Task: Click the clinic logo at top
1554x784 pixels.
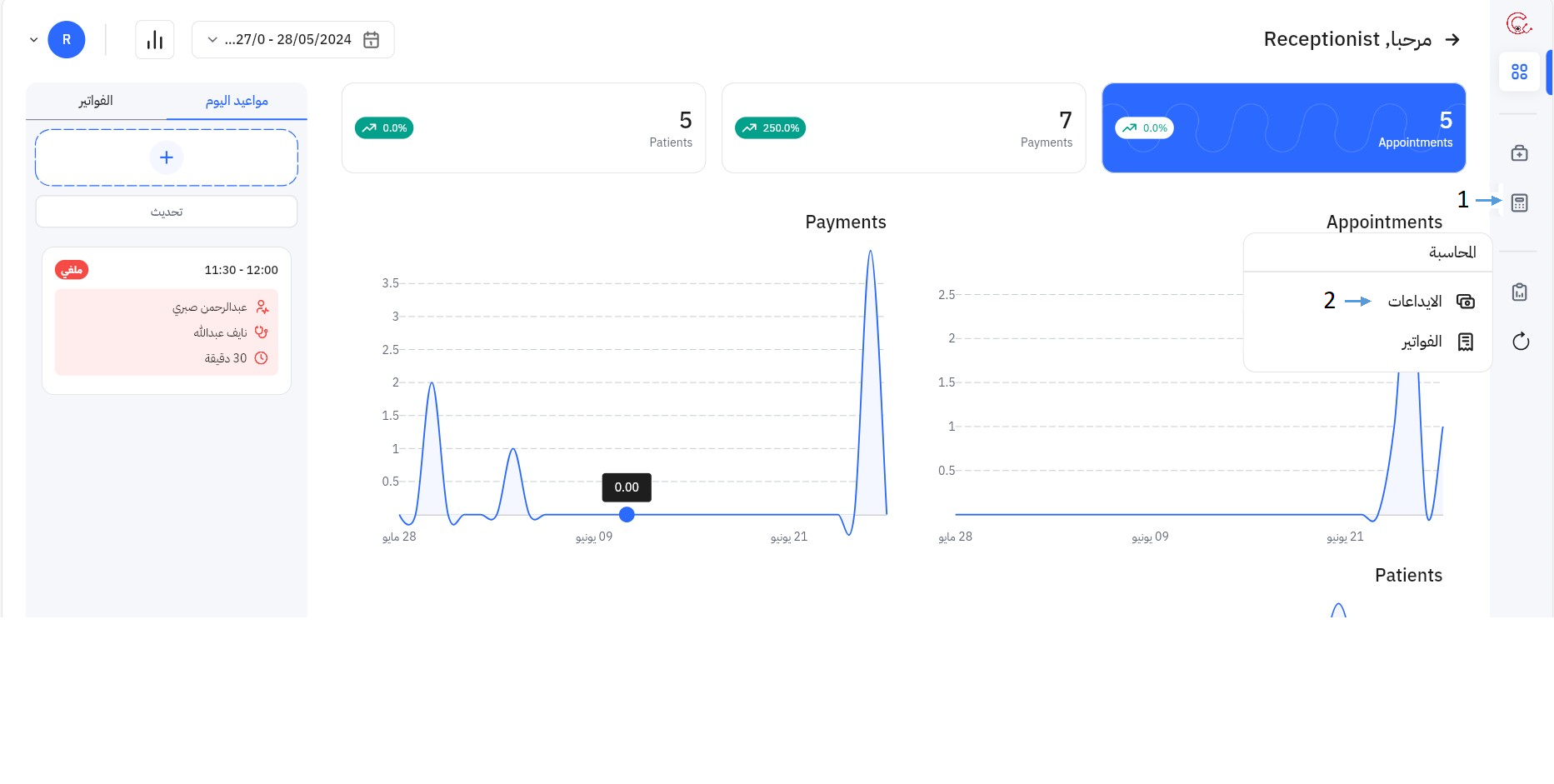Action: (x=1518, y=24)
